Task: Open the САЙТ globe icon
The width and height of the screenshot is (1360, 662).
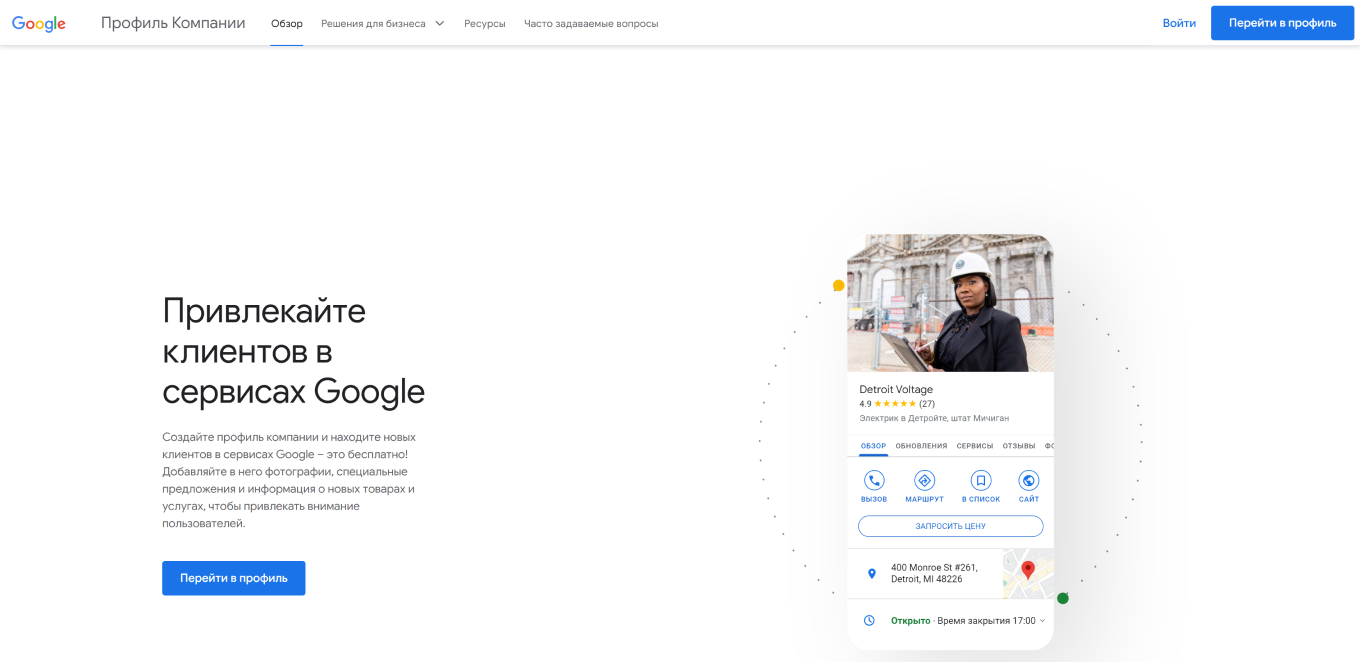Action: pos(1029,481)
